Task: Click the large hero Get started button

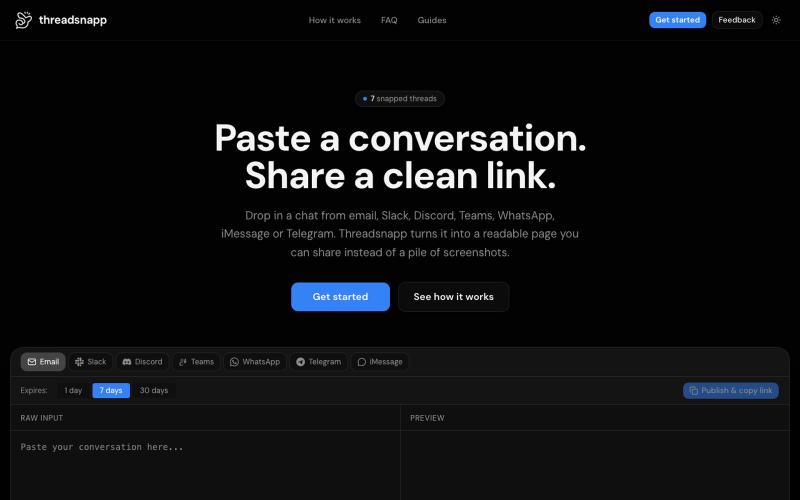Action: [340, 296]
